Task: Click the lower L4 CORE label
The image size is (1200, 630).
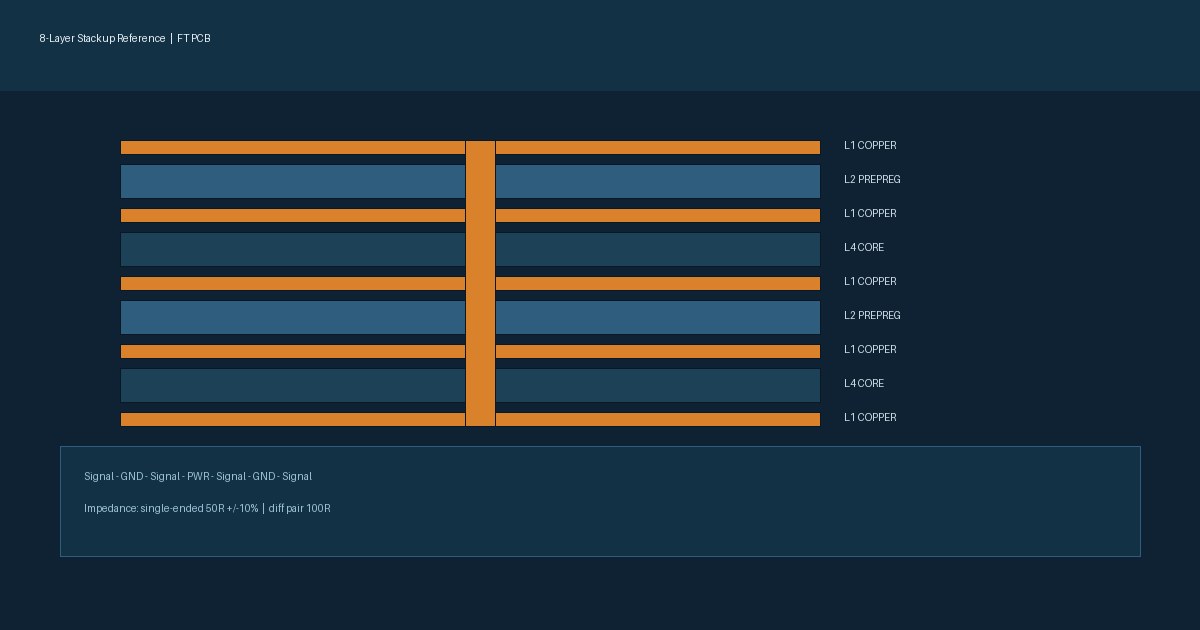Action: tap(864, 384)
